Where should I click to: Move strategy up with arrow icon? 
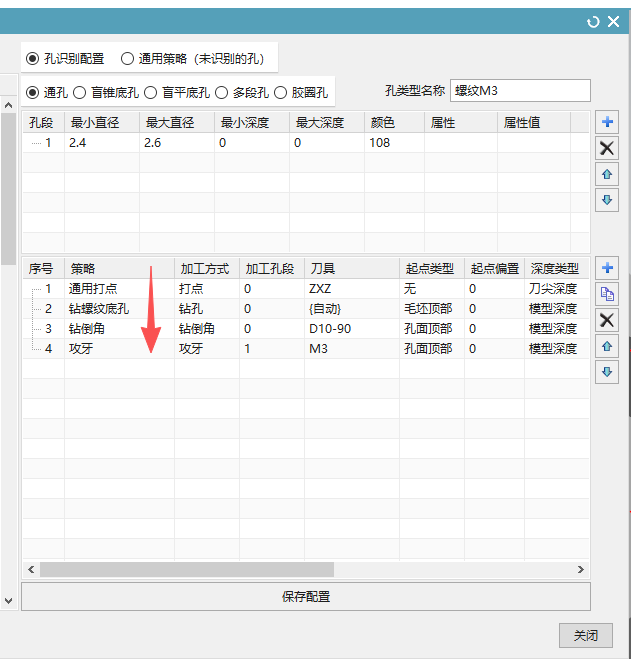607,346
